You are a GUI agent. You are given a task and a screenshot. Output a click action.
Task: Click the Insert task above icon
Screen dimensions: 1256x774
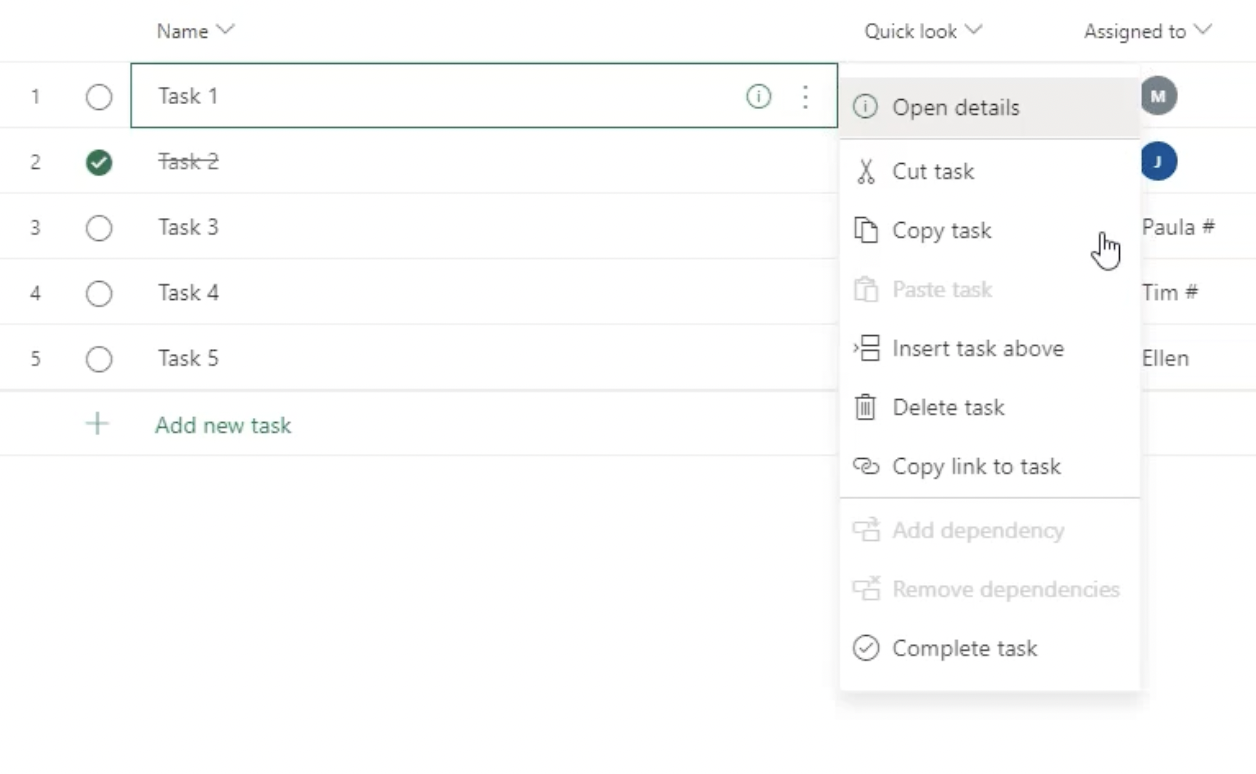(x=865, y=348)
